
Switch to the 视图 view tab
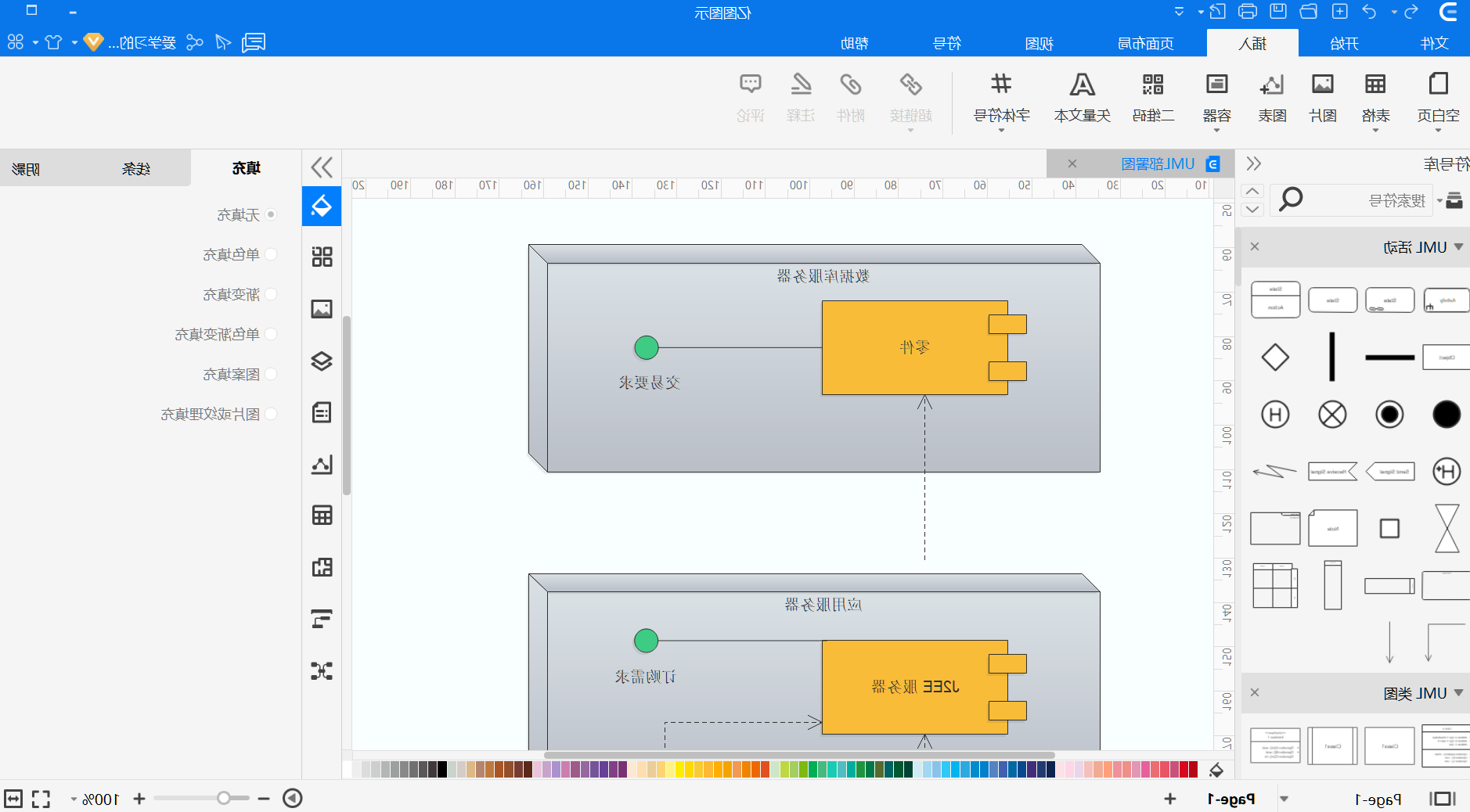point(1039,43)
